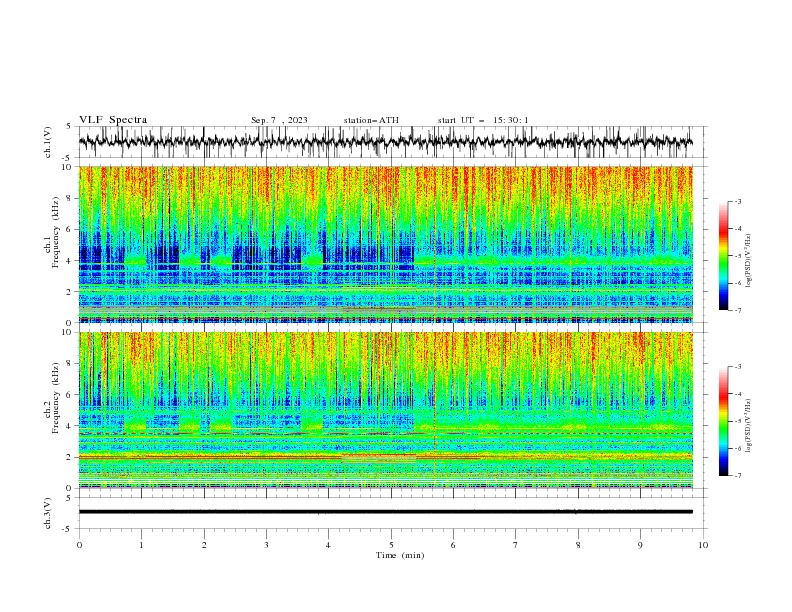Click the '2' tick on time axis

(204, 545)
